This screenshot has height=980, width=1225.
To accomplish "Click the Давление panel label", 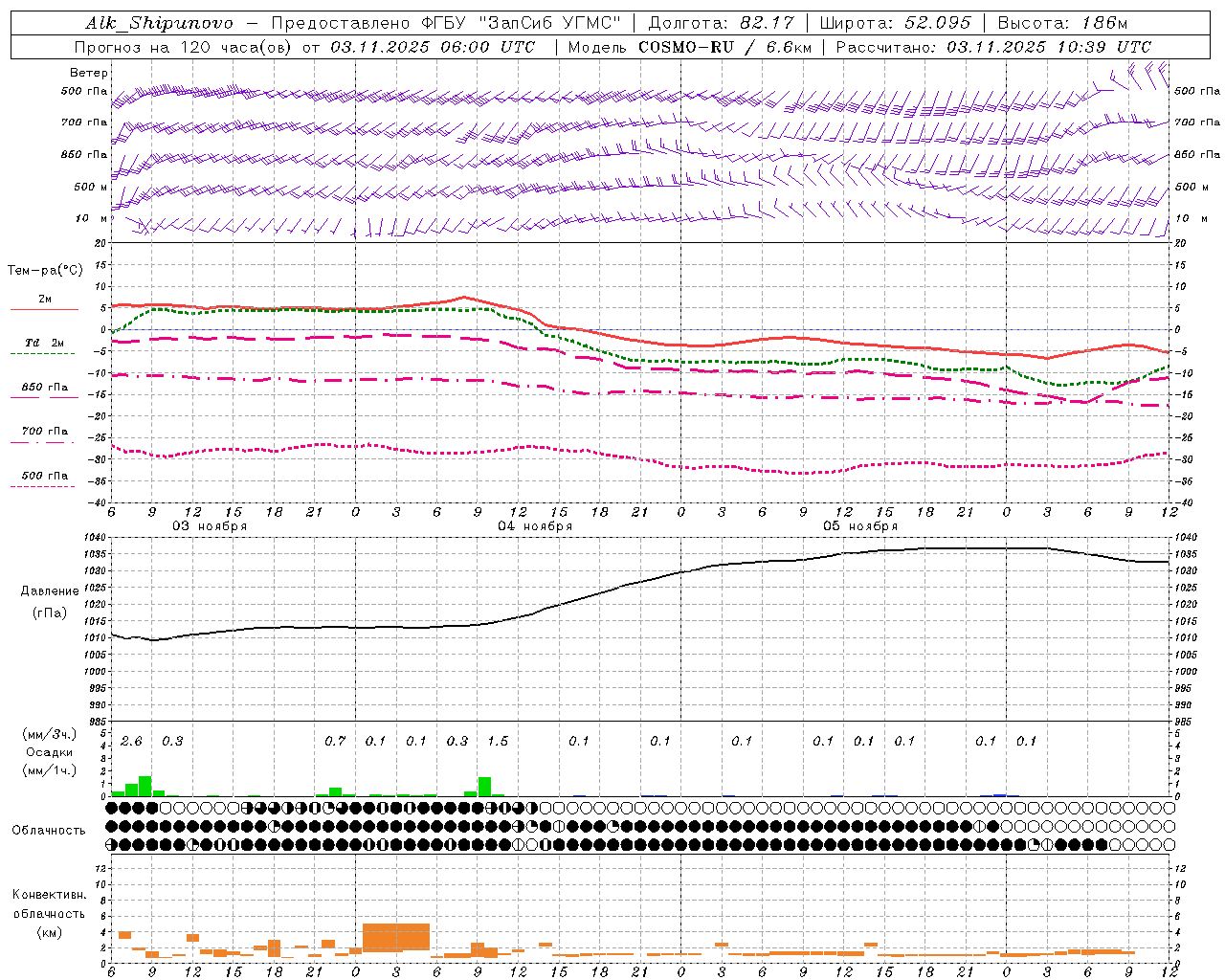I will (x=50, y=590).
